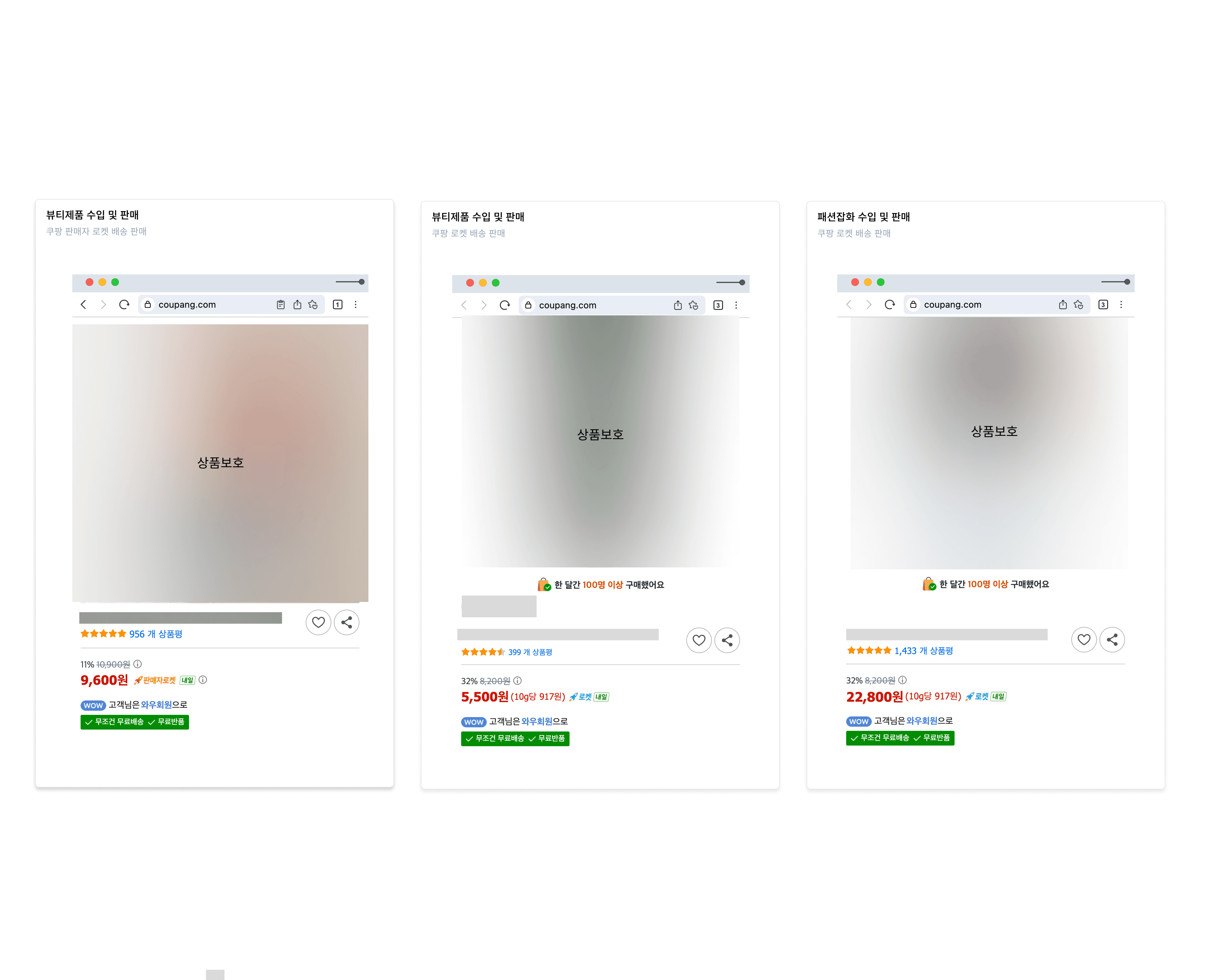This screenshot has height=980, width=1228.
Task: Click the back arrow in the 뷰티제품 판매자 로켓 card
Action: 84,305
